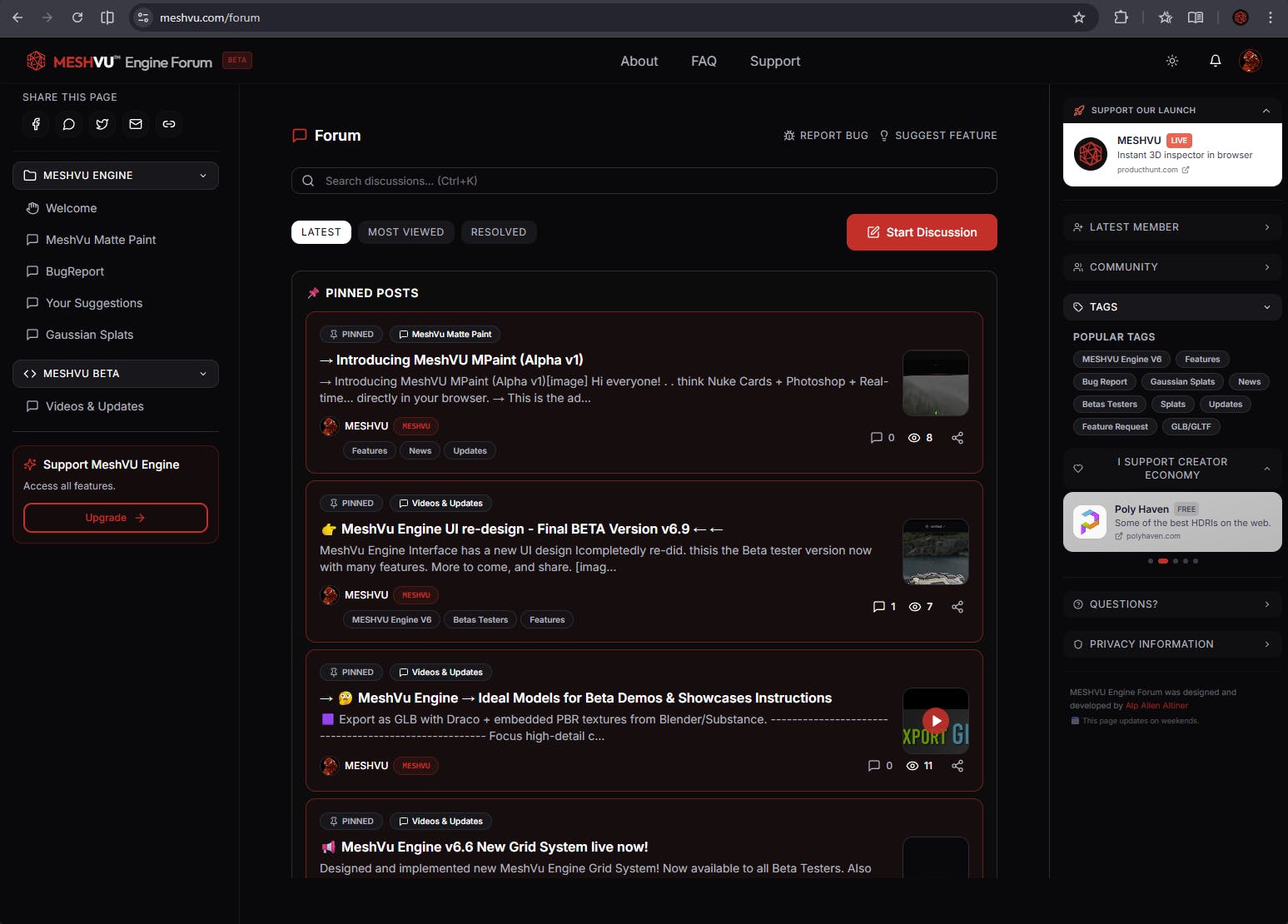
Task: Click the MeshVU logo icon
Action: 36,61
